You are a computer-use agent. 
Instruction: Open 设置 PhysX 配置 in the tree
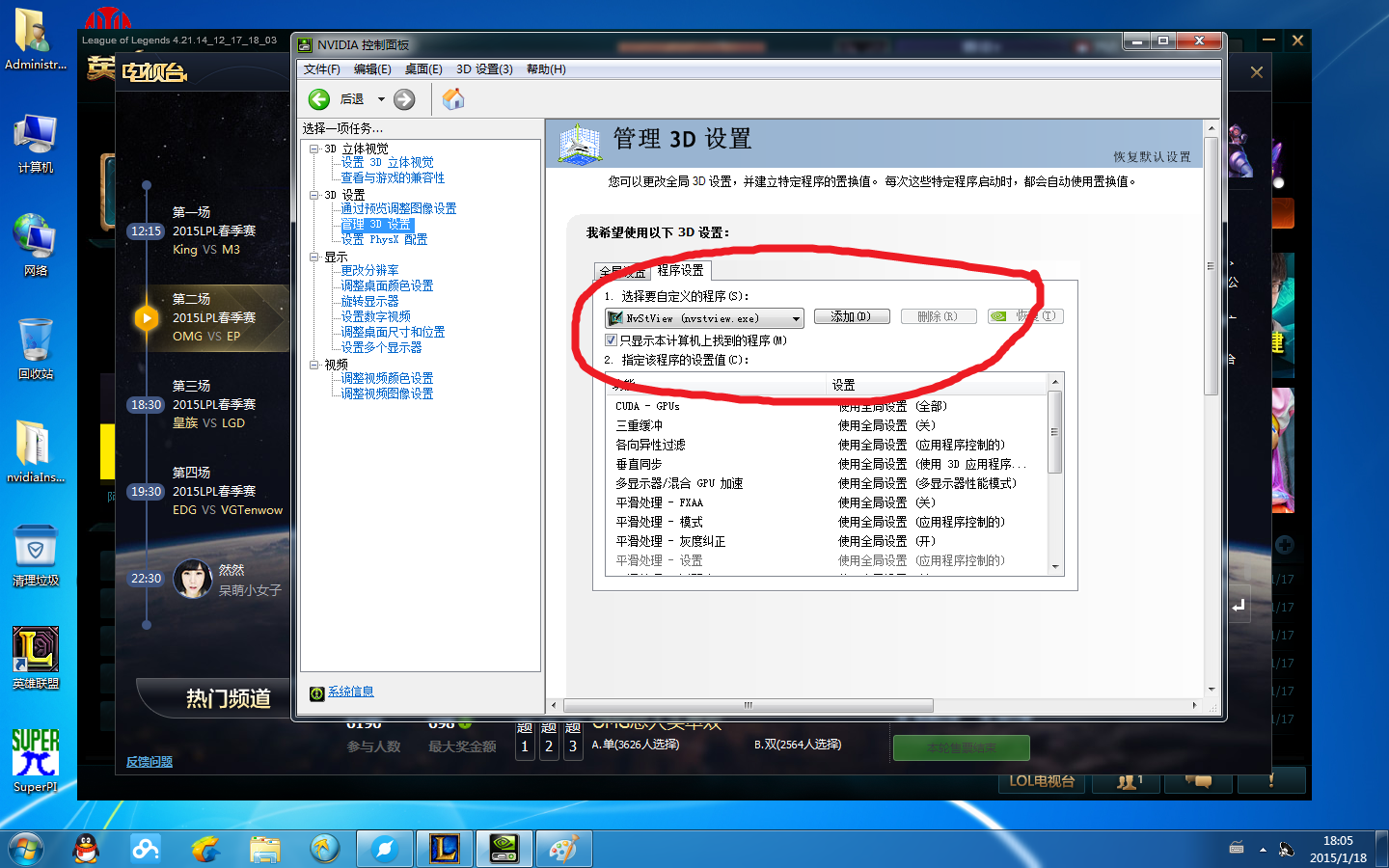click(384, 239)
